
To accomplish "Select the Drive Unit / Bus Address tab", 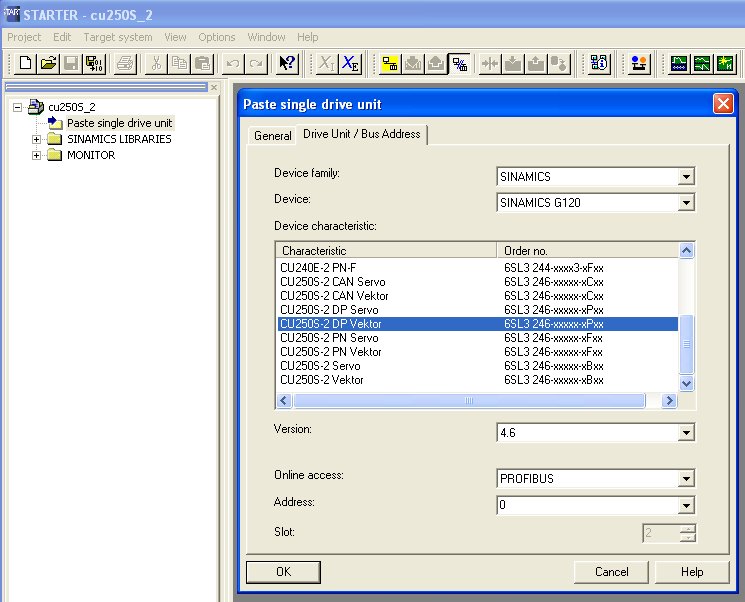I will coord(362,134).
